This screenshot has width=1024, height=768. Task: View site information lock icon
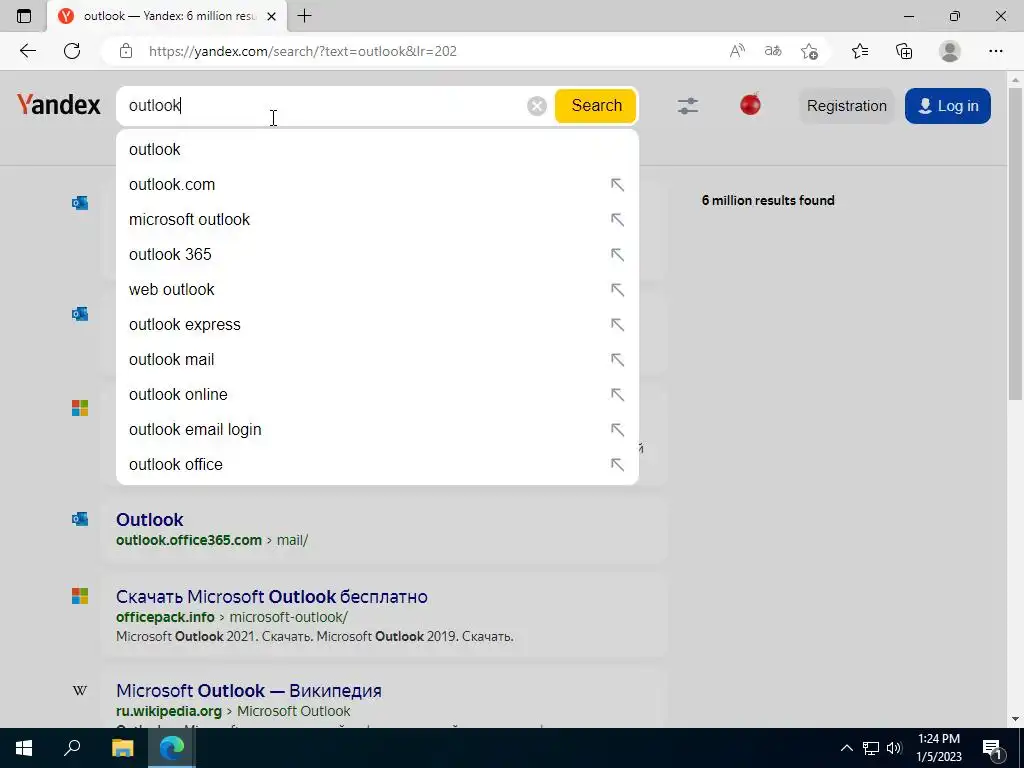point(126,51)
